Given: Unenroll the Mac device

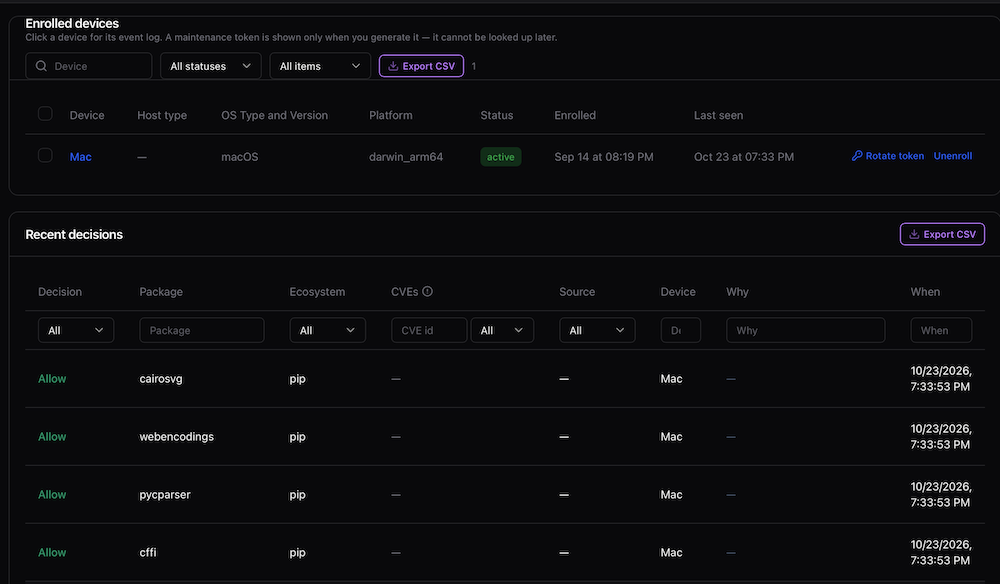Looking at the screenshot, I should coord(953,156).
